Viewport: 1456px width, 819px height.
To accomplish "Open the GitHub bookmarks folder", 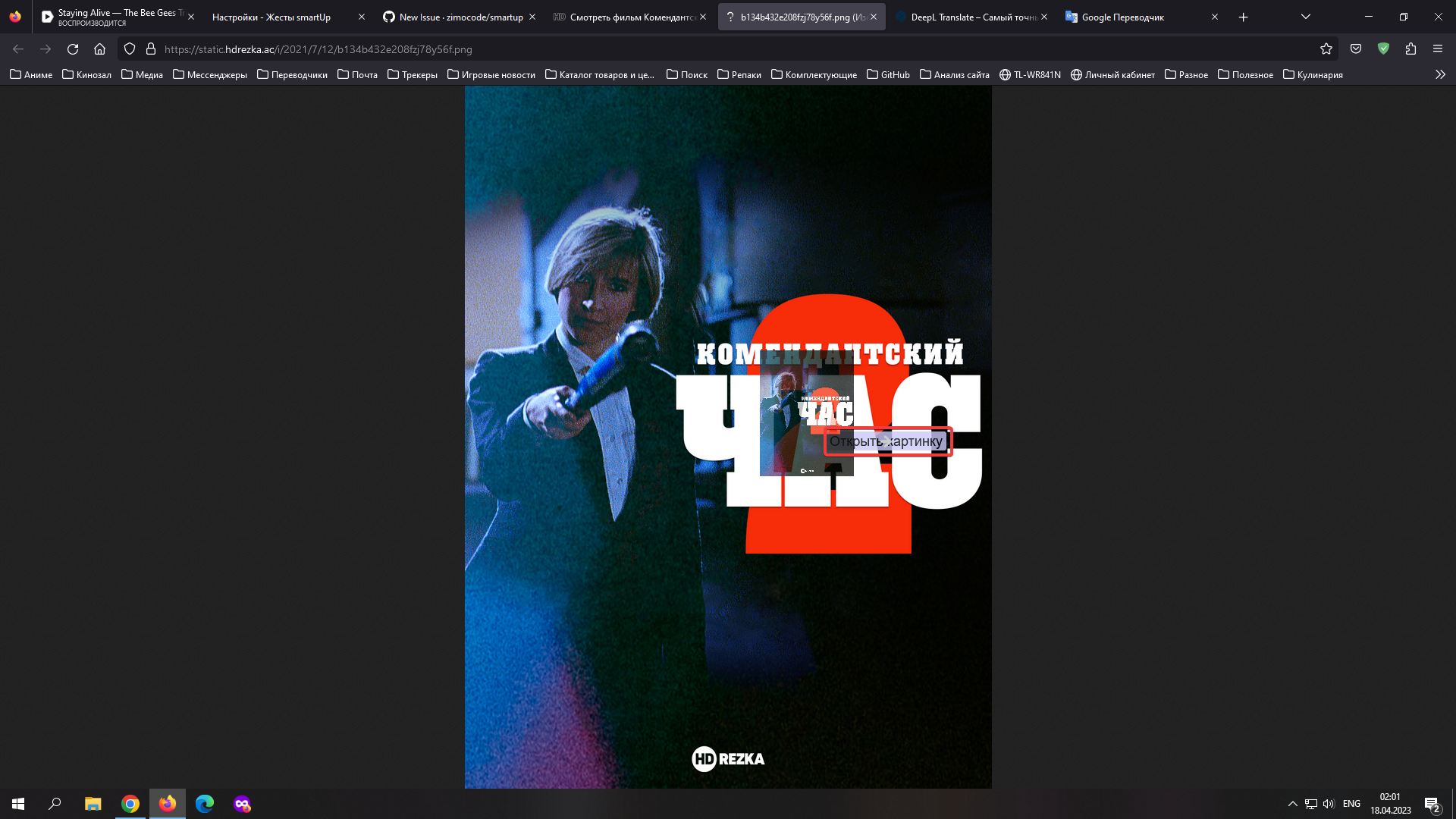I will (x=888, y=75).
